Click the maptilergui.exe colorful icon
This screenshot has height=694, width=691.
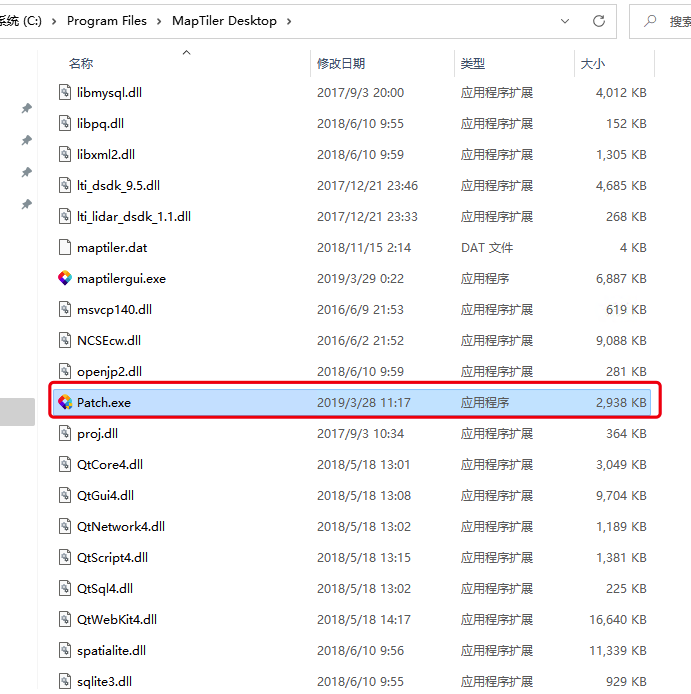pyautogui.click(x=65, y=279)
